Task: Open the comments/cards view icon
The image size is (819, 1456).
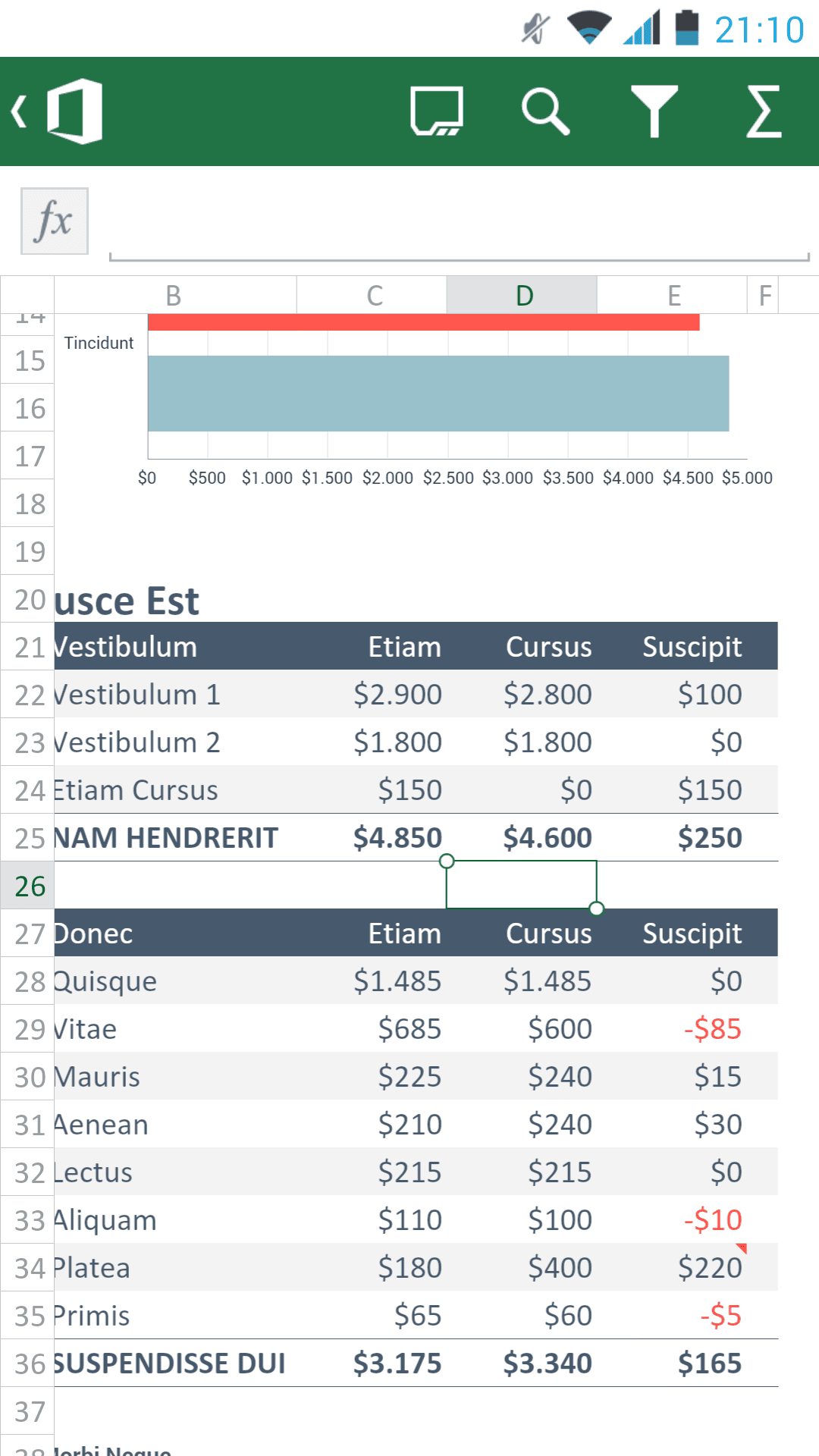Action: 437,111
